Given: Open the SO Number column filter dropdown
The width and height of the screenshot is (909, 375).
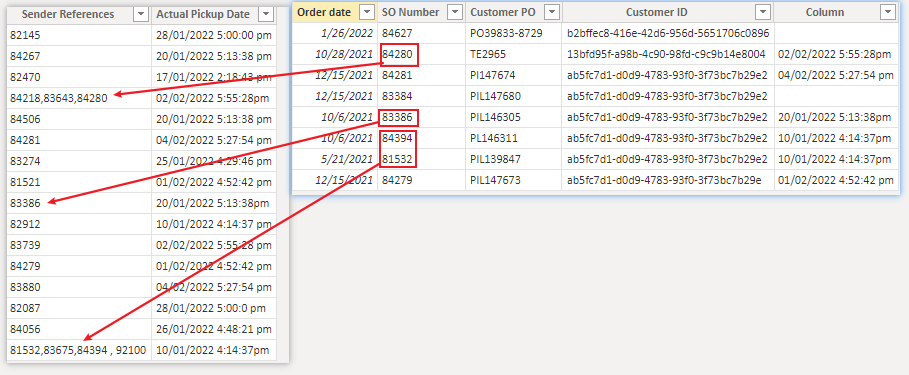Looking at the screenshot, I should click(456, 12).
